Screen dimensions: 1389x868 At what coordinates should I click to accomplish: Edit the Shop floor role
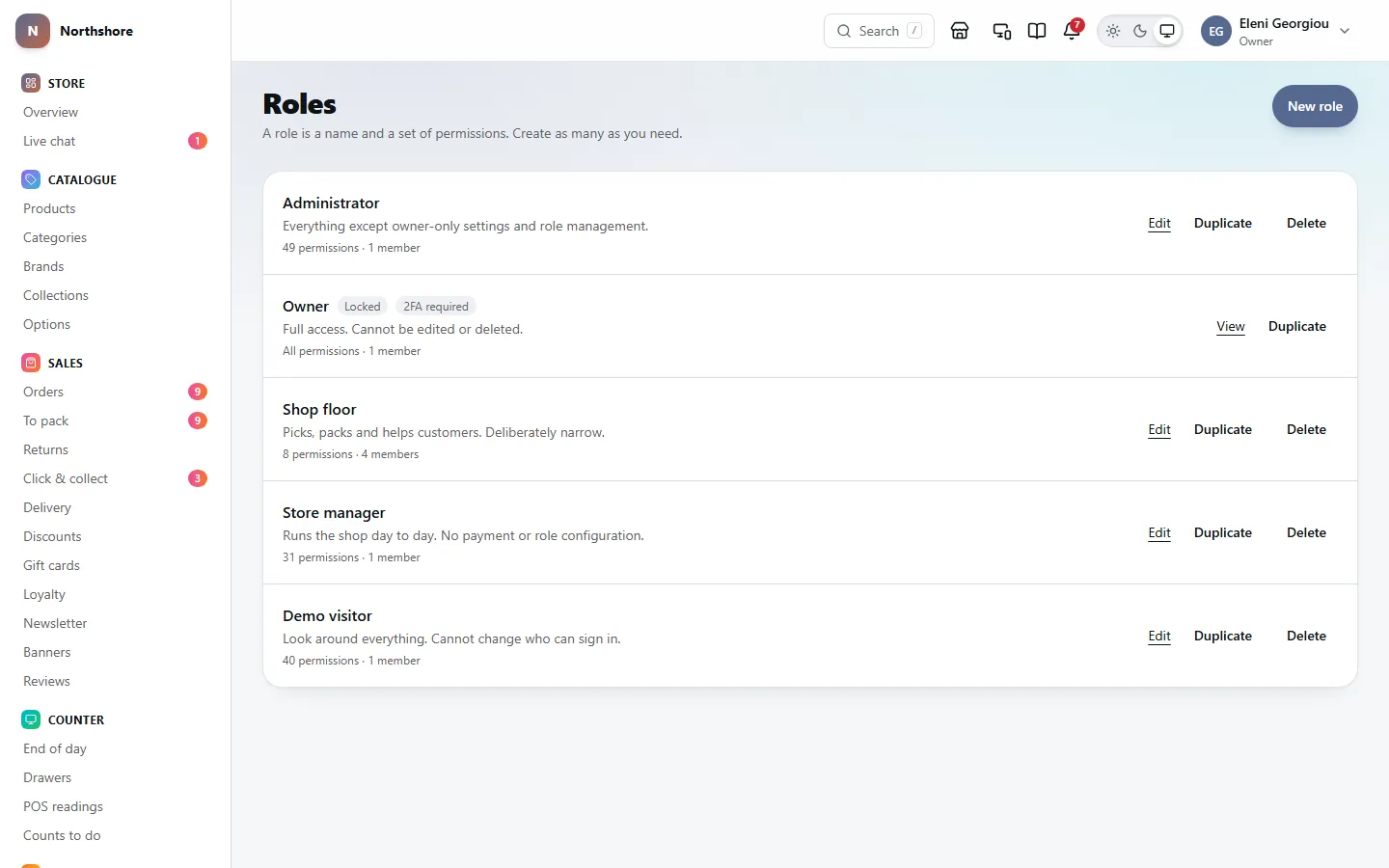[x=1159, y=429]
